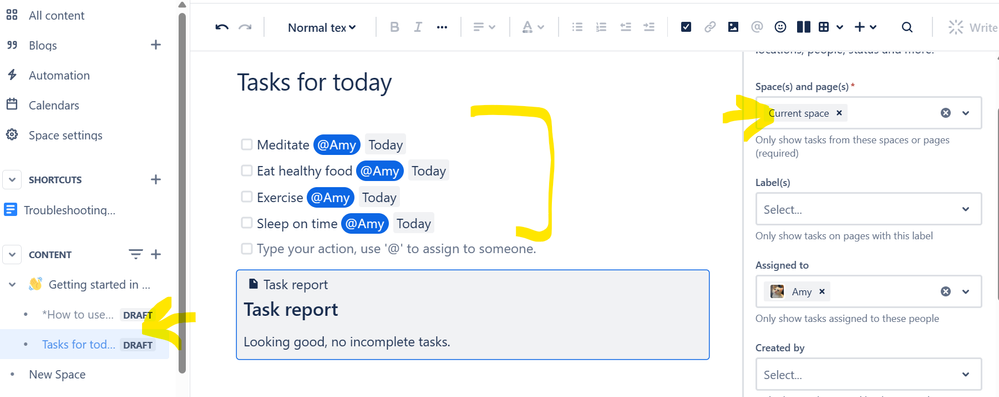Select the @Amy mention on Meditate

[x=336, y=145]
